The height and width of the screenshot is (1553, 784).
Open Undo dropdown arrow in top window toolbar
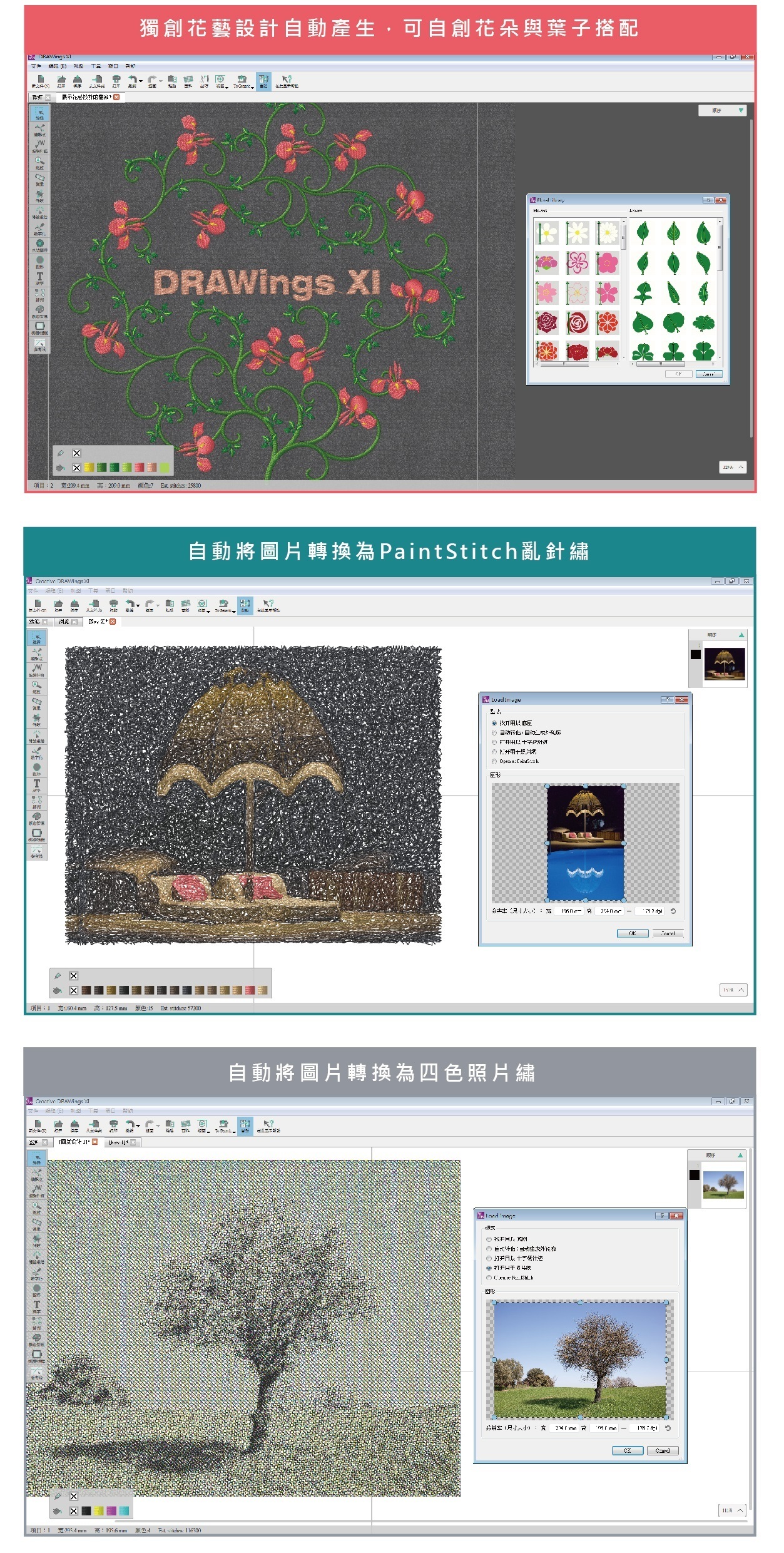click(141, 81)
